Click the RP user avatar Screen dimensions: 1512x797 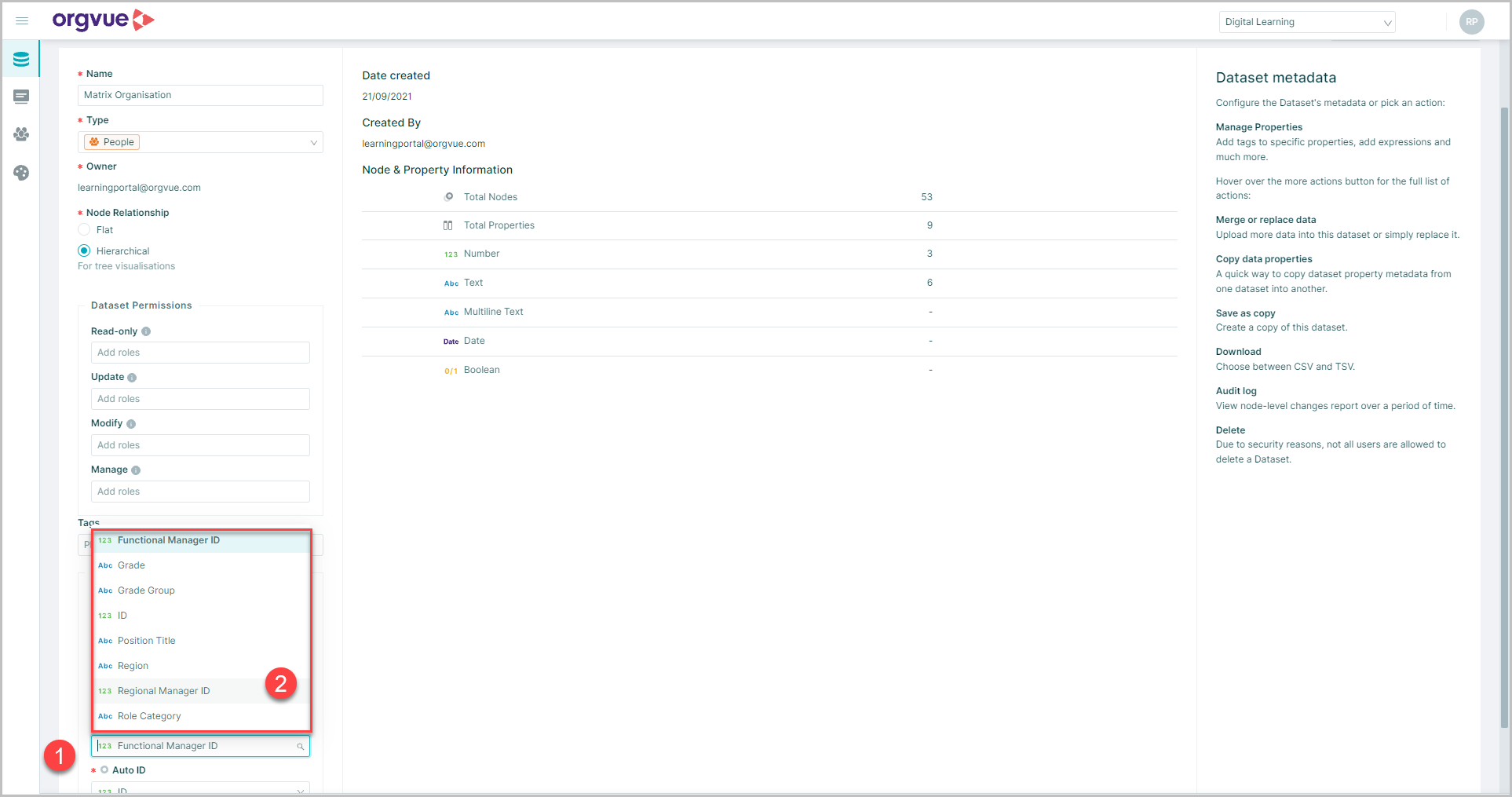coord(1471,22)
